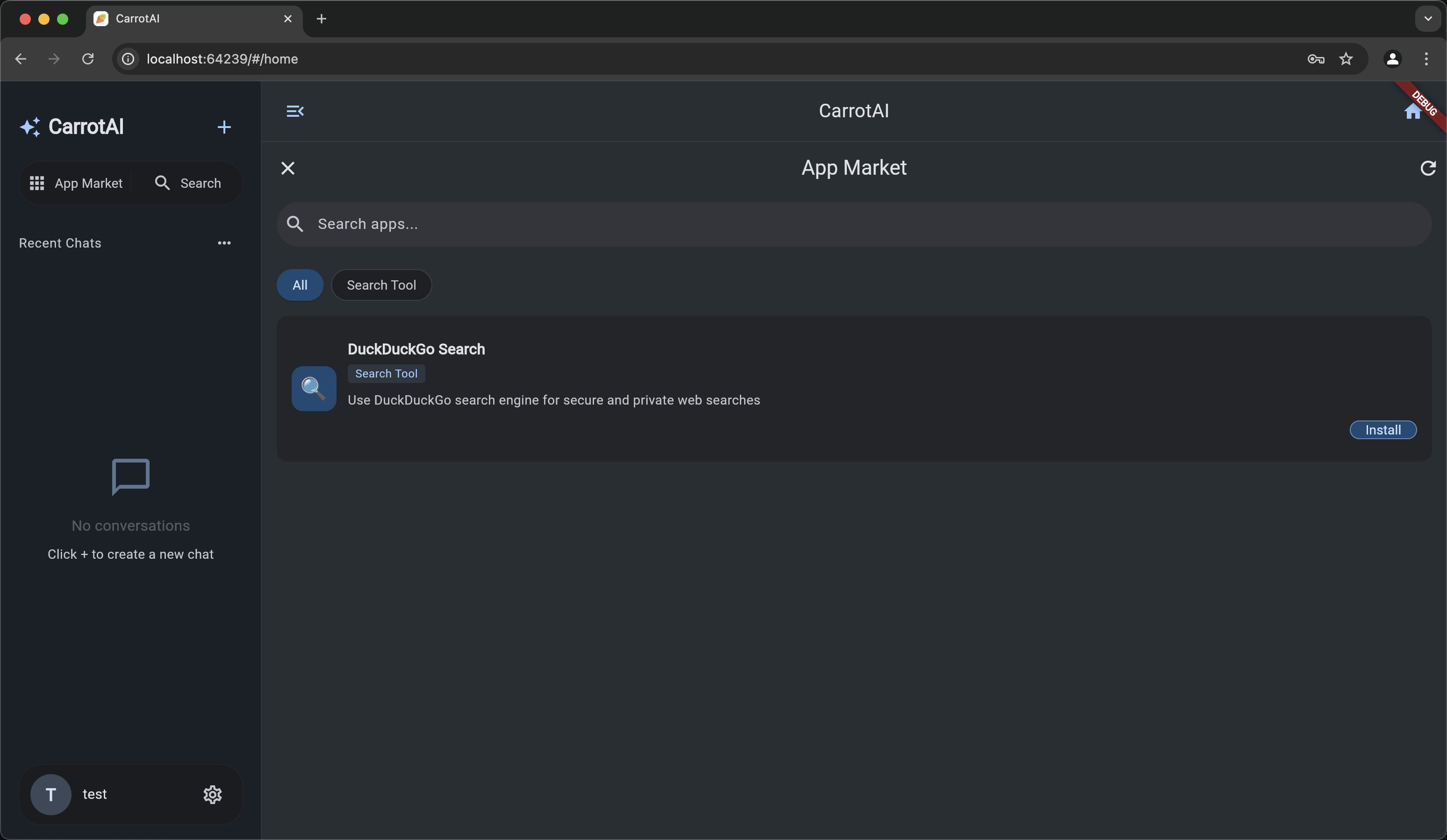Image resolution: width=1447 pixels, height=840 pixels.
Task: Open App Market from the sidebar
Action: click(76, 183)
